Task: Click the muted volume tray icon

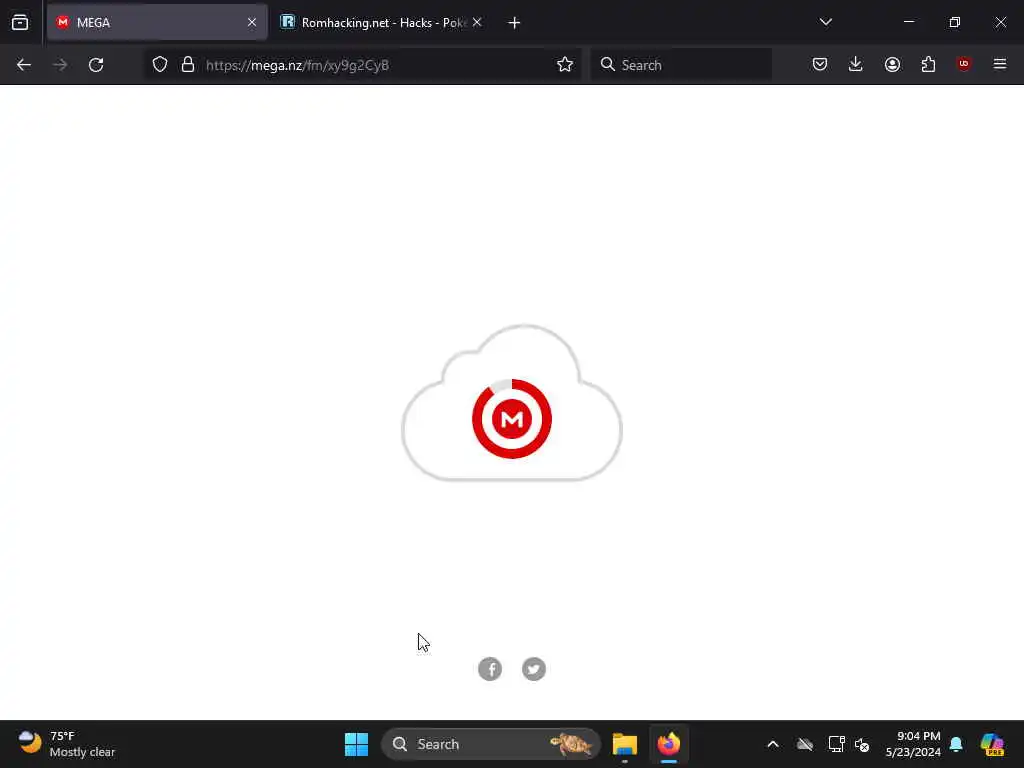Action: 862,744
